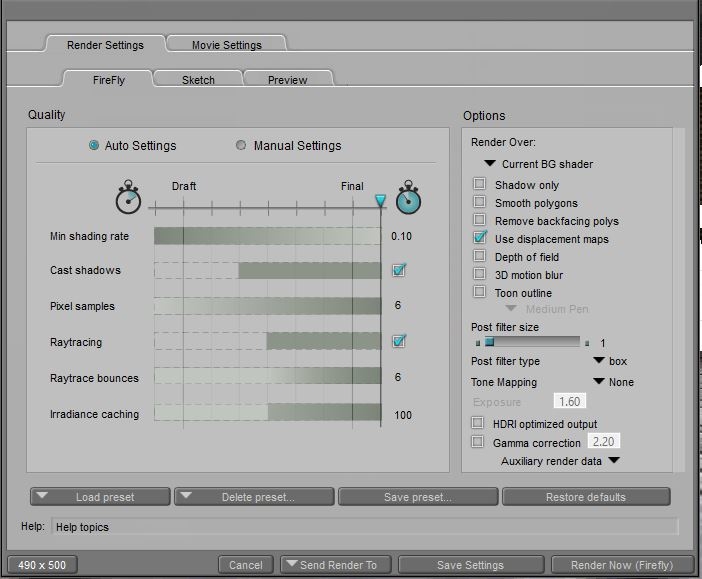Click the Restore defaults button
The height and width of the screenshot is (579, 702).
pyautogui.click(x=585, y=497)
